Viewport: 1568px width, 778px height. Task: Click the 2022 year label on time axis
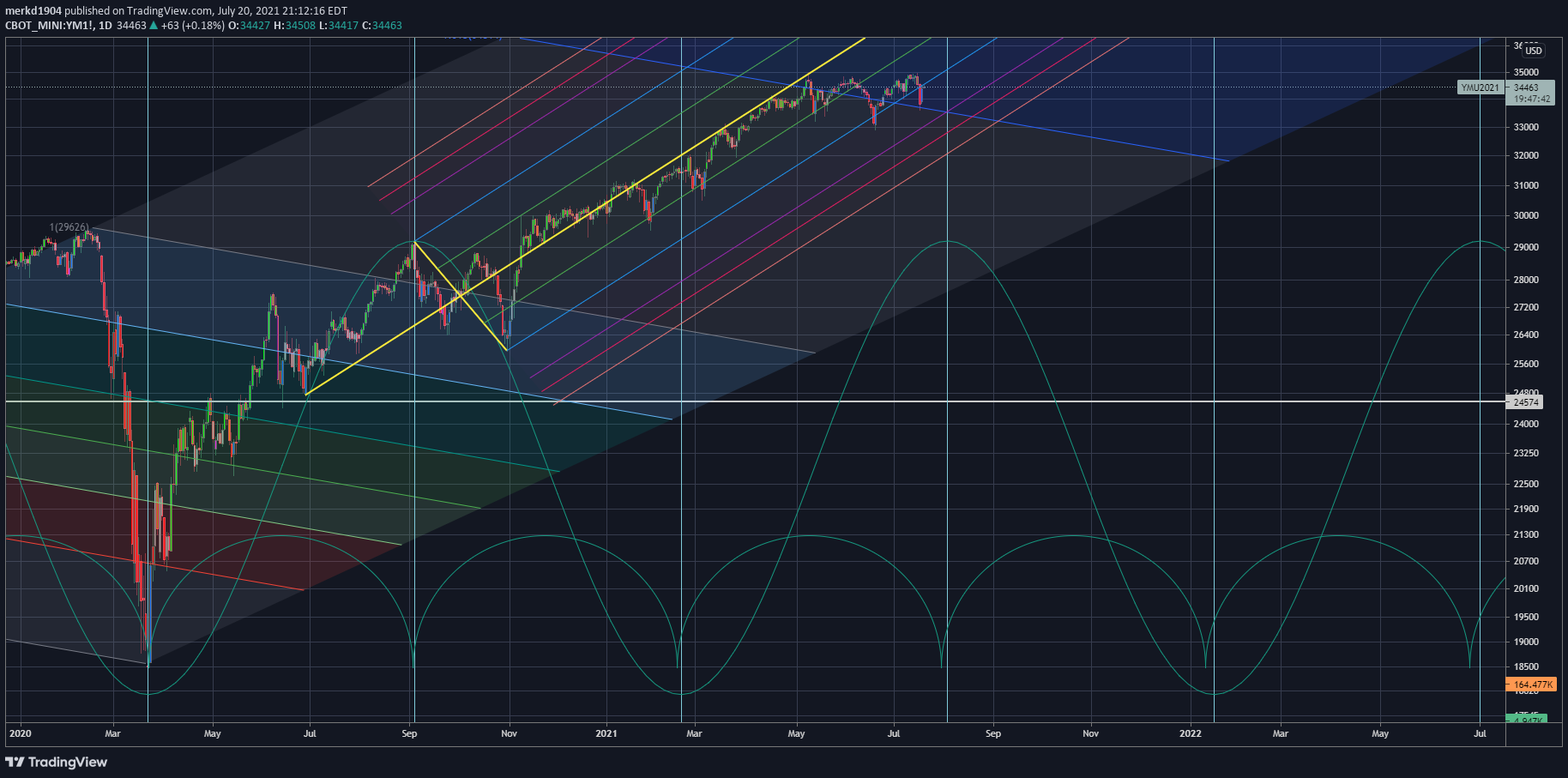1191,733
